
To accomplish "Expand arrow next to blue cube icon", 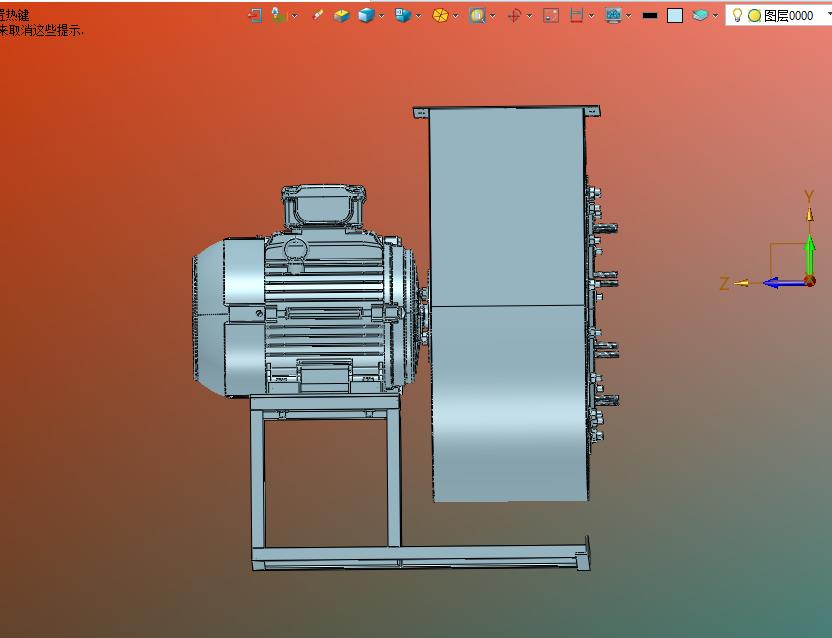I will (382, 16).
